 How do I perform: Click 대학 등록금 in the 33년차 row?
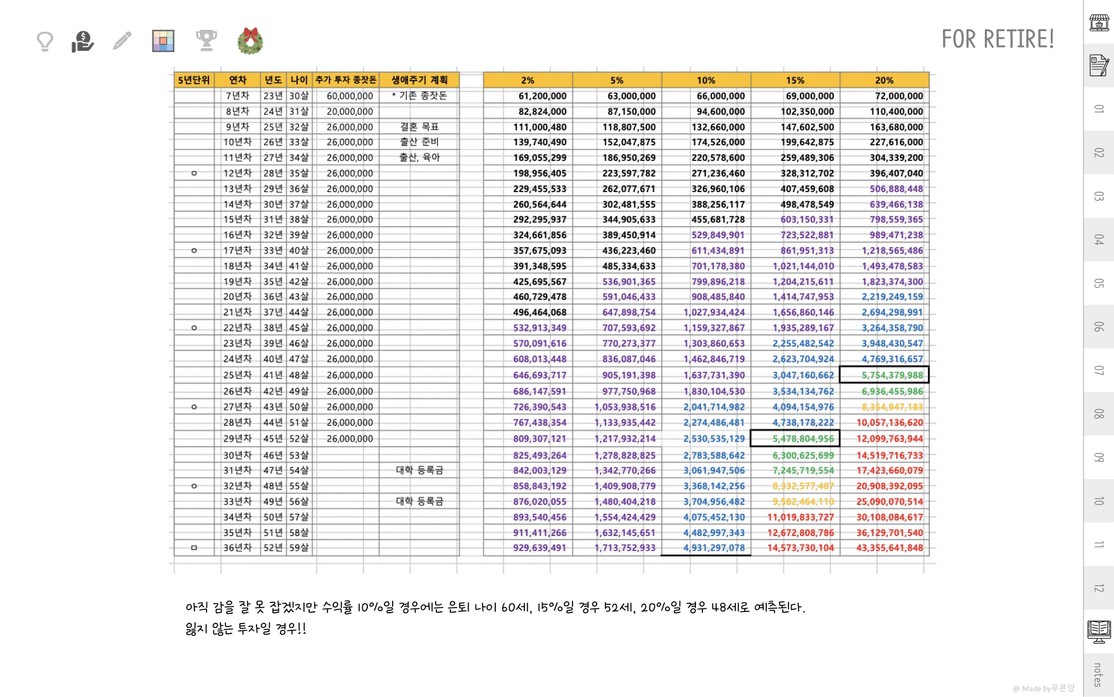coord(419,502)
